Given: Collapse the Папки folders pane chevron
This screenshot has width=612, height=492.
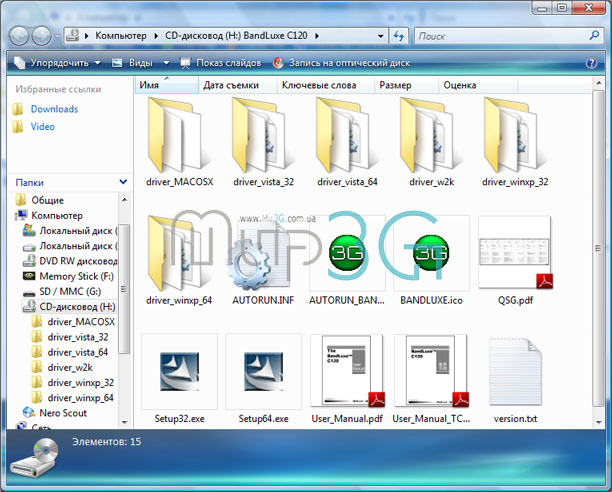Looking at the screenshot, I should coord(123,182).
